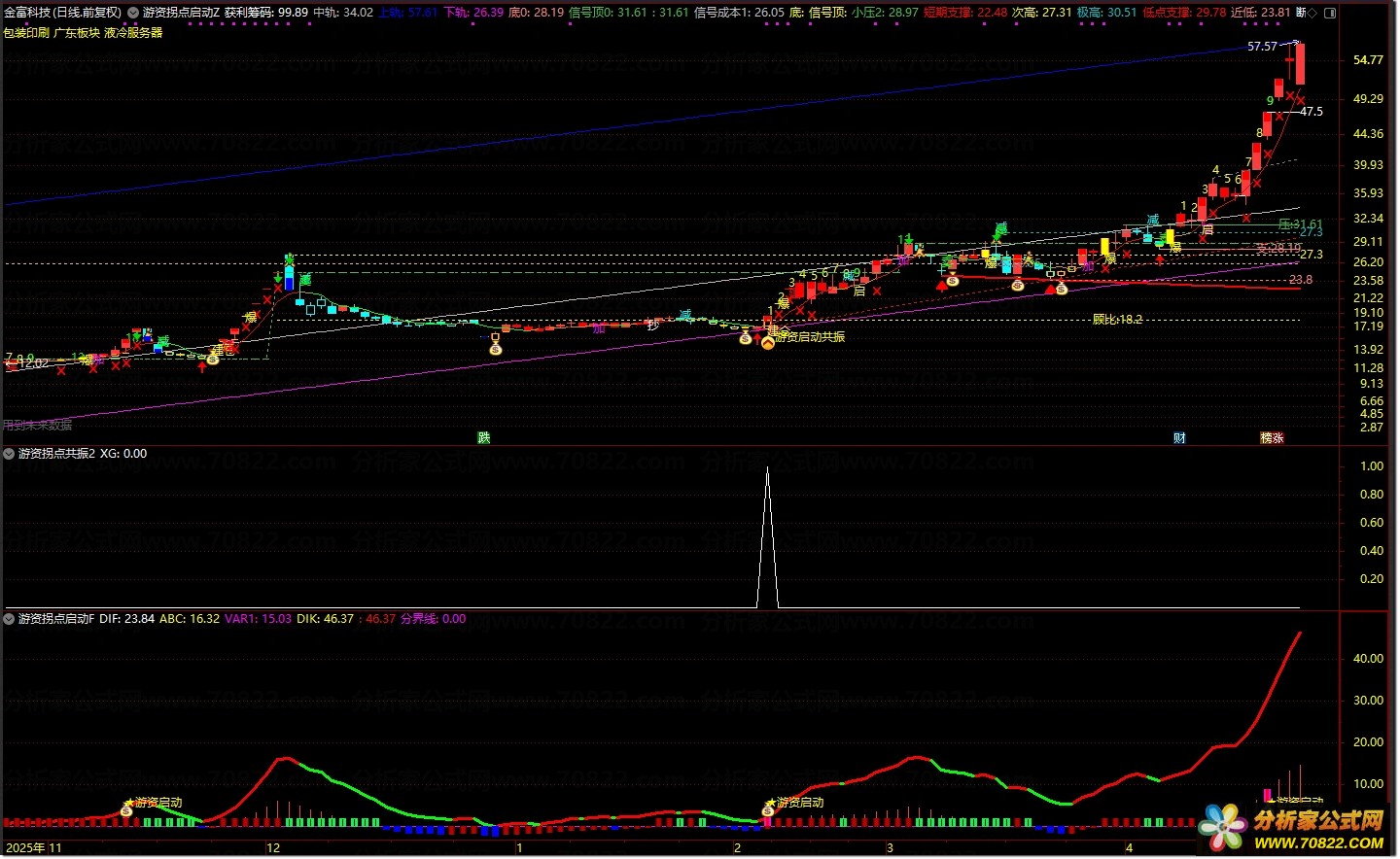Image resolution: width=1400 pixels, height=859 pixels.
Task: Click the 极高: 30.51 value
Action: pyautogui.click(x=1107, y=13)
